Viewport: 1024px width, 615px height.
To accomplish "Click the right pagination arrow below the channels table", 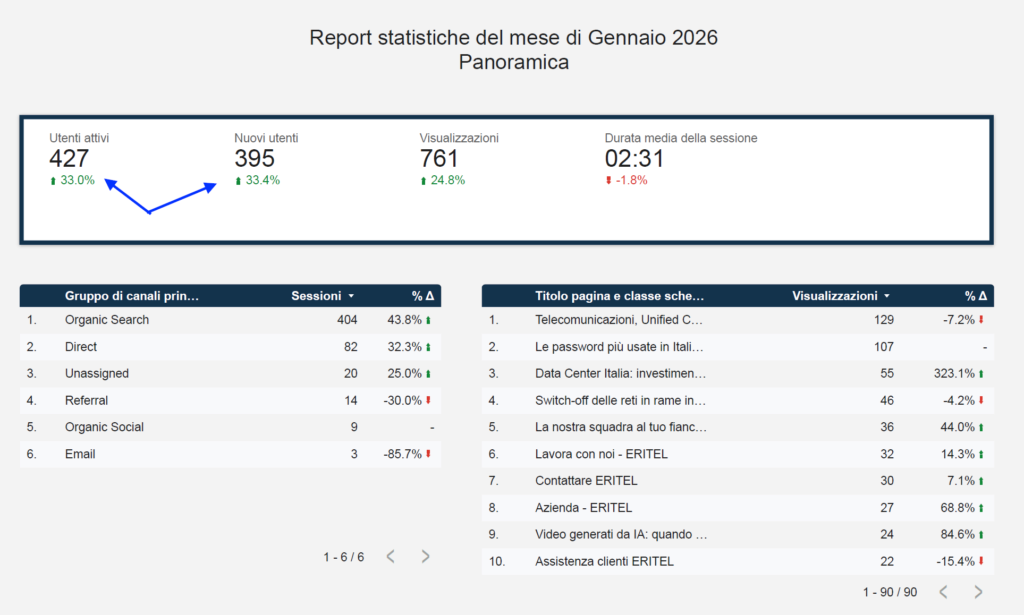I will pyautogui.click(x=425, y=556).
